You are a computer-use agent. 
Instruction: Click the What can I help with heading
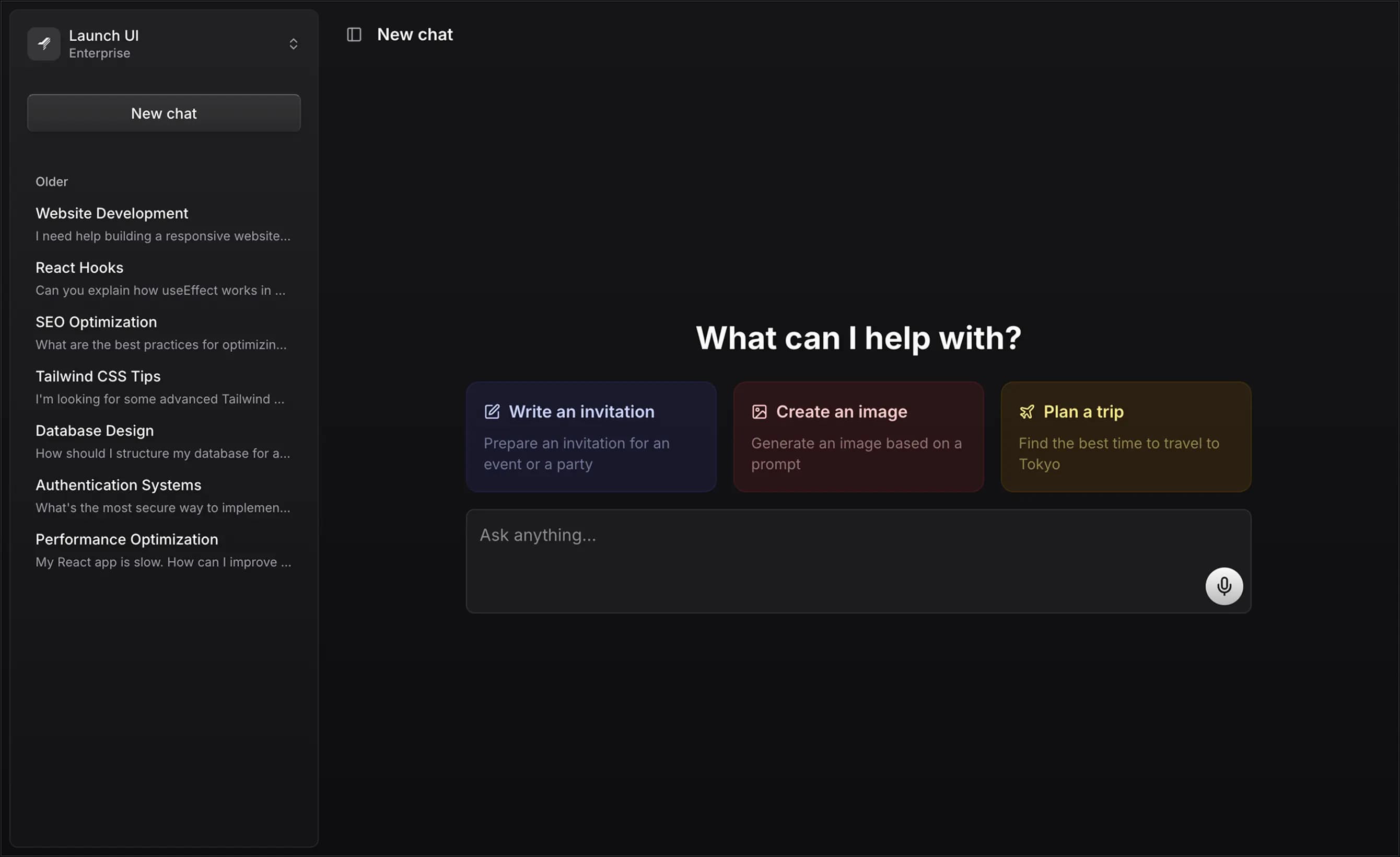click(x=858, y=338)
